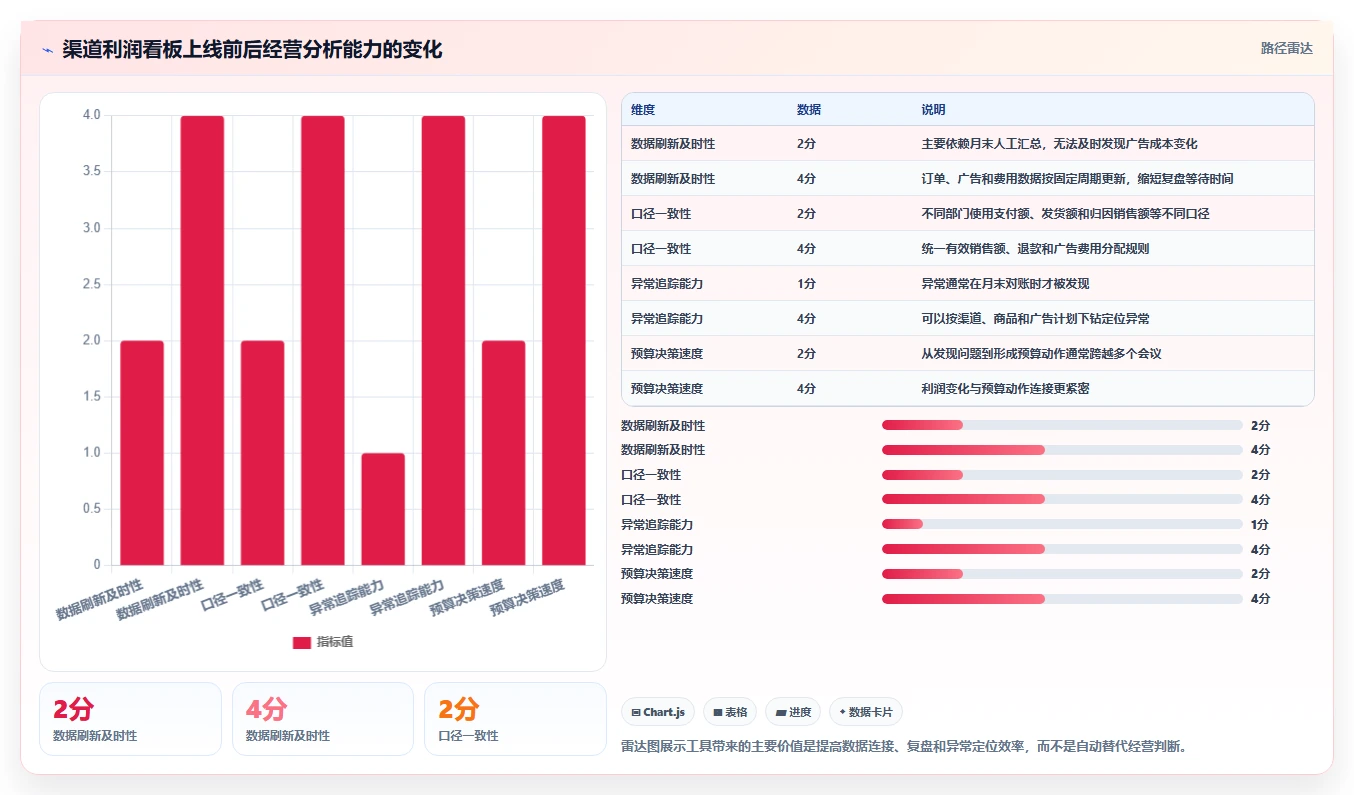Click the 异常追踪能力 chart bar reaching 4.0

[x=443, y=340]
